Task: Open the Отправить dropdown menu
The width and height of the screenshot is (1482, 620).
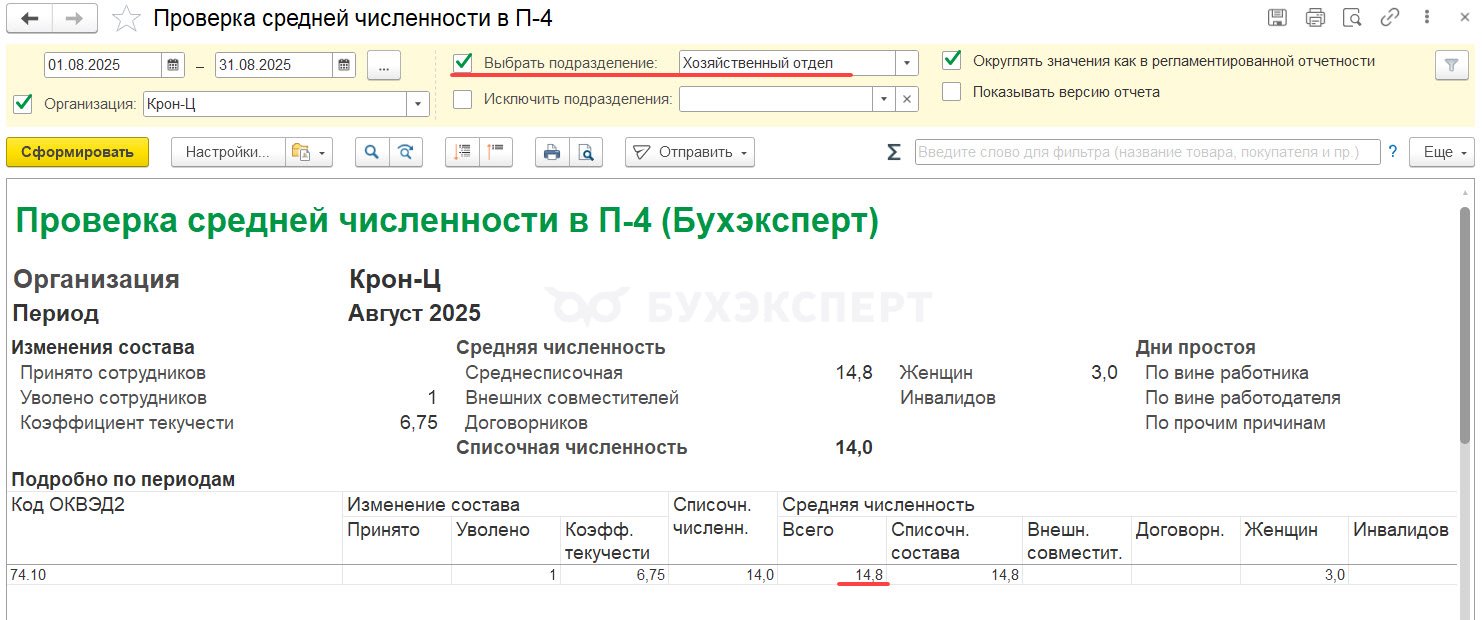Action: point(690,152)
